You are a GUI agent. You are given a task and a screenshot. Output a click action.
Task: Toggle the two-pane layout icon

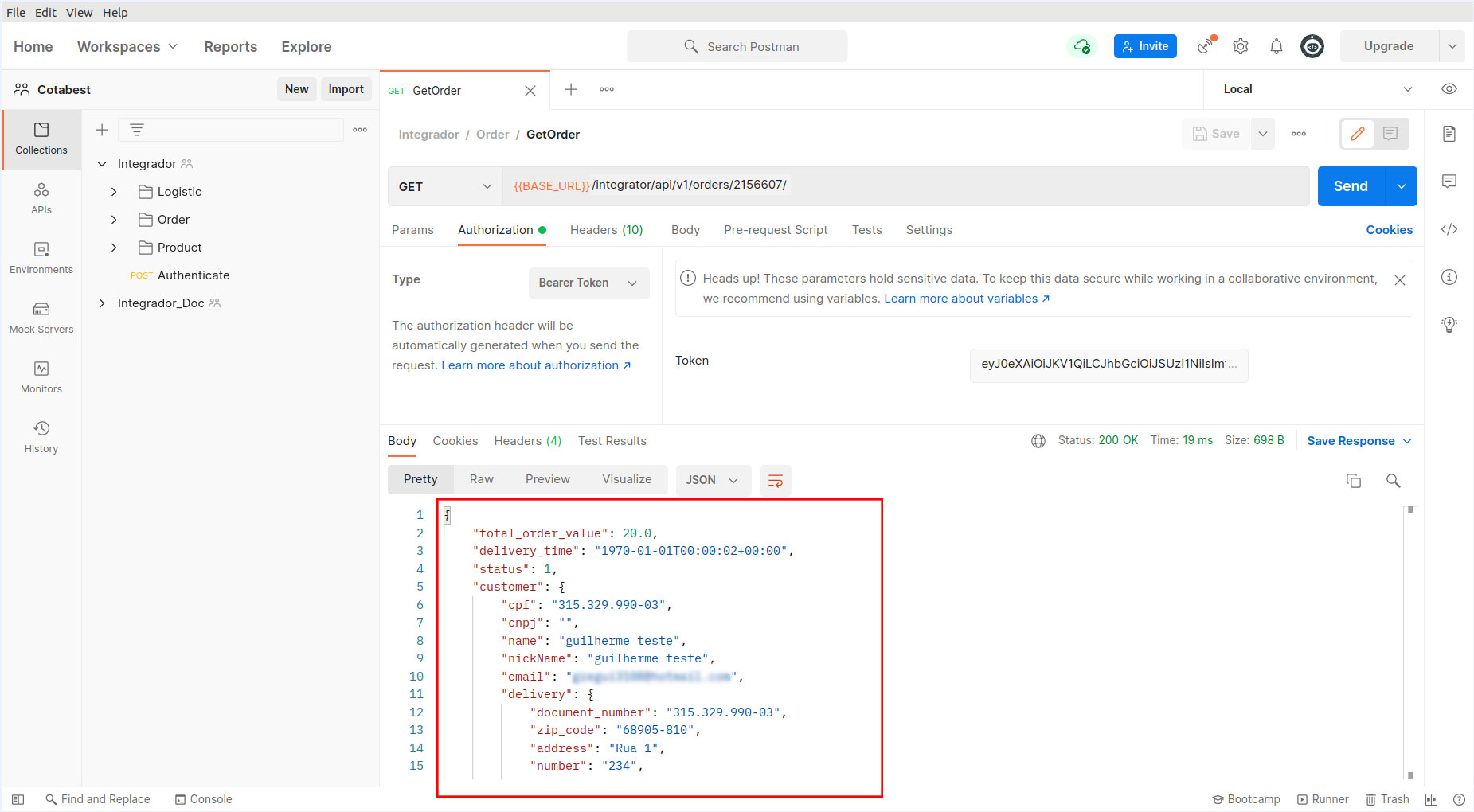point(1431,799)
